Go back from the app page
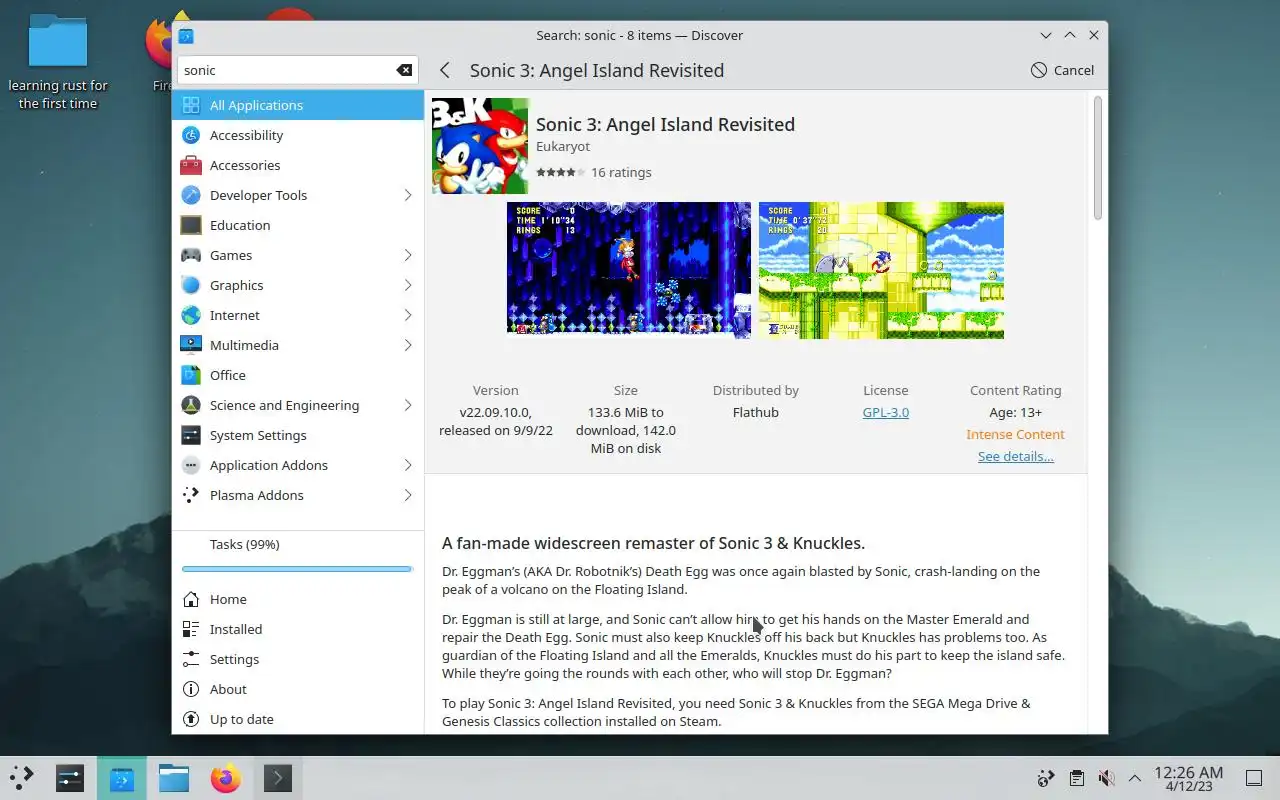Image resolution: width=1280 pixels, height=800 pixels. 445,70
